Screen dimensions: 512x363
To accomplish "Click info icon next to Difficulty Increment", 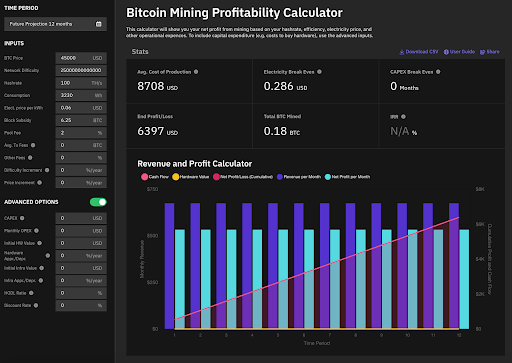I will 47,170.
